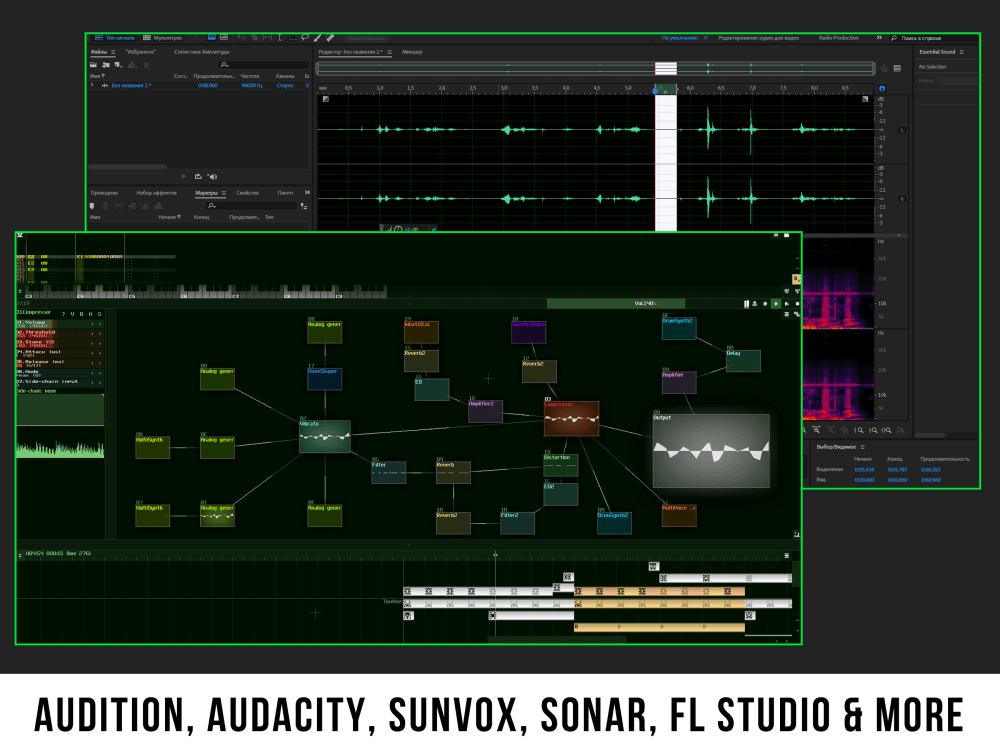
Task: Expand the workspace overflow chevron in Audition
Action: click(879, 38)
